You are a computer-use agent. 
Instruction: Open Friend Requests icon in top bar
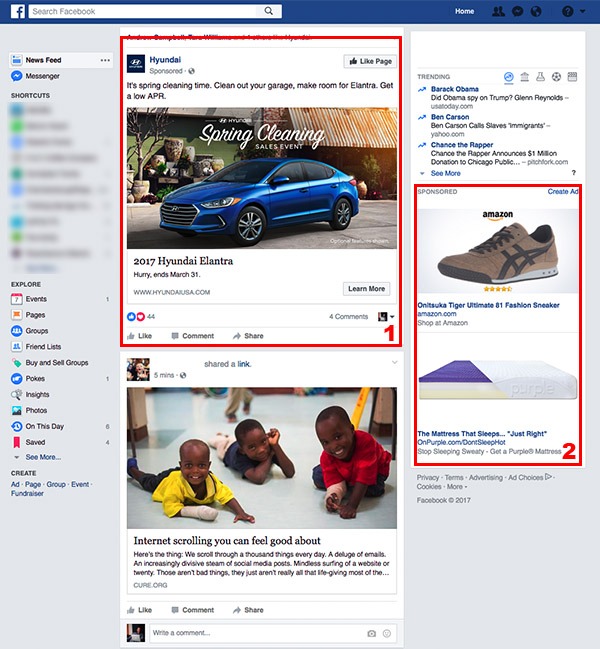click(x=500, y=12)
